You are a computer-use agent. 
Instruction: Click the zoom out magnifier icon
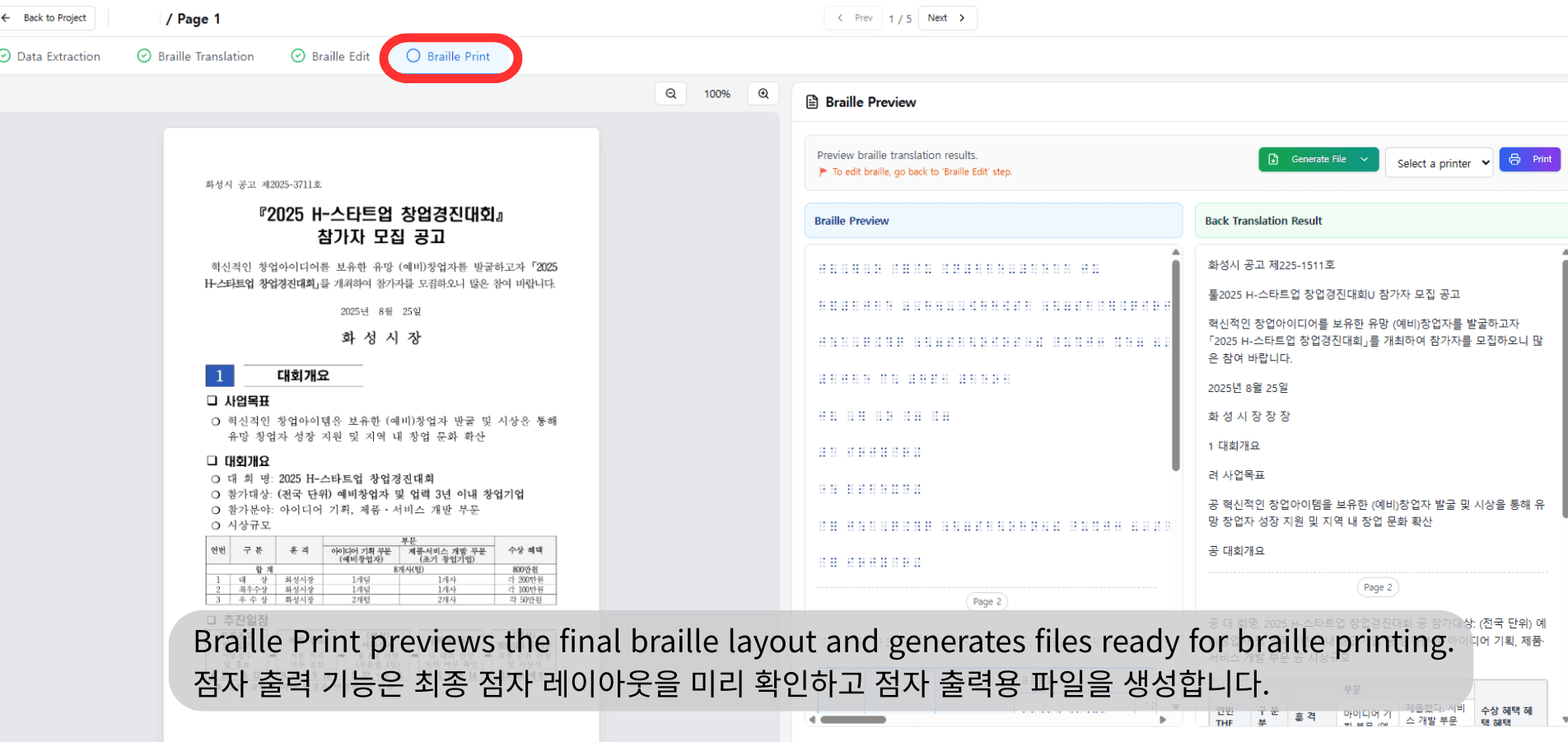[671, 94]
